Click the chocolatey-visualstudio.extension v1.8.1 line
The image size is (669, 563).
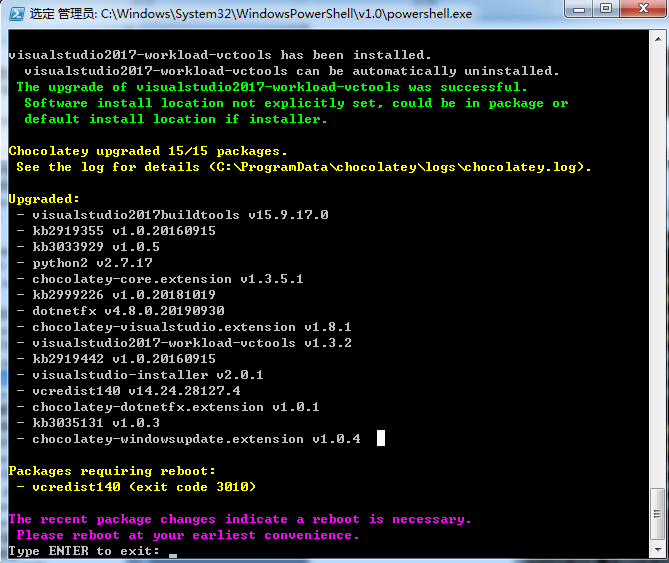coord(184,327)
